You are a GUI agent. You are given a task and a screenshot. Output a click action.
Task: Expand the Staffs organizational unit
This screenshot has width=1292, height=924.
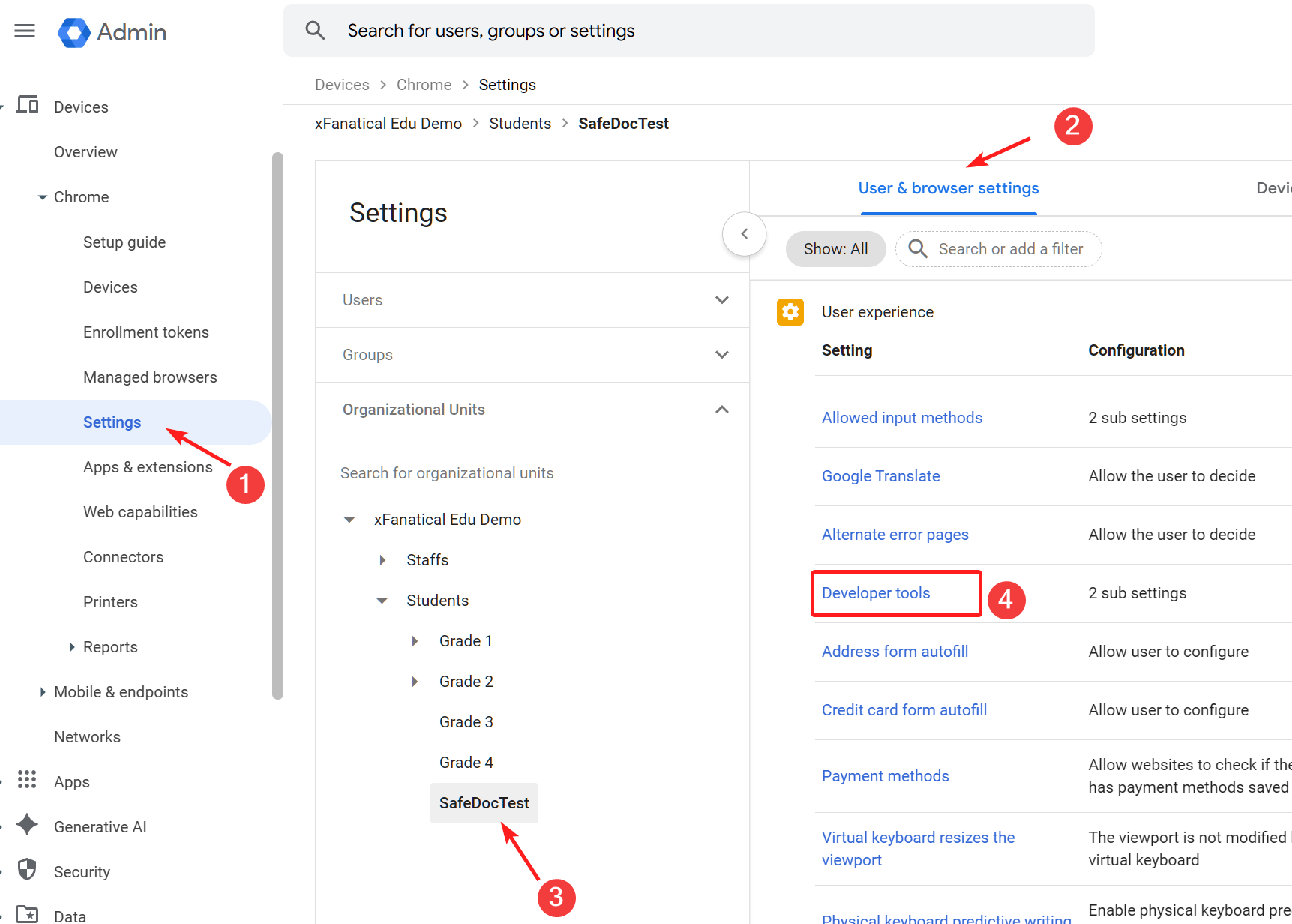tap(382, 560)
